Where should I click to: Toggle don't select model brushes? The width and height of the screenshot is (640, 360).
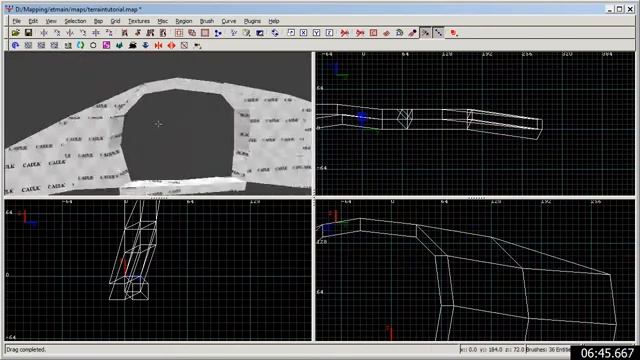345,33
